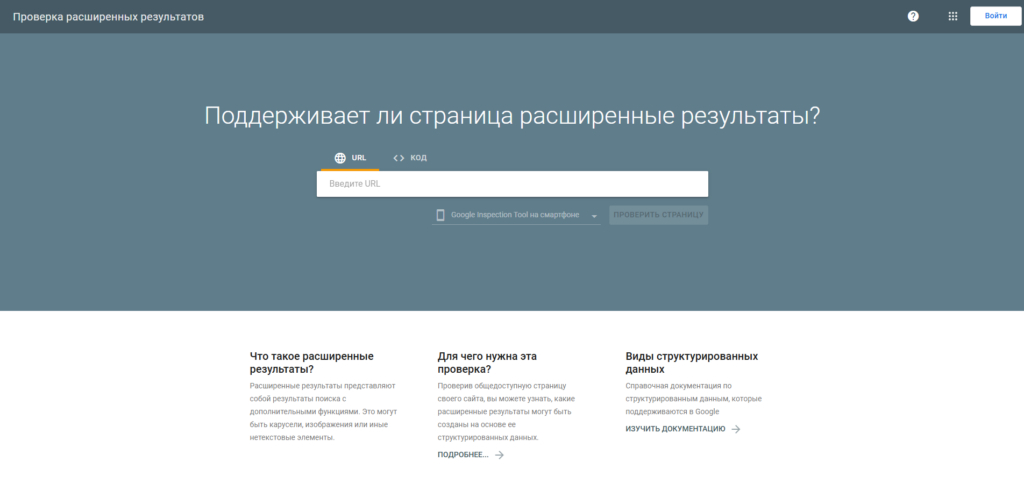The width and height of the screenshot is (1024, 504).
Task: Click the arrow beside ИЗУЧИТЬ ДОКУМЕНТАЦИЮ
Action: [736, 429]
